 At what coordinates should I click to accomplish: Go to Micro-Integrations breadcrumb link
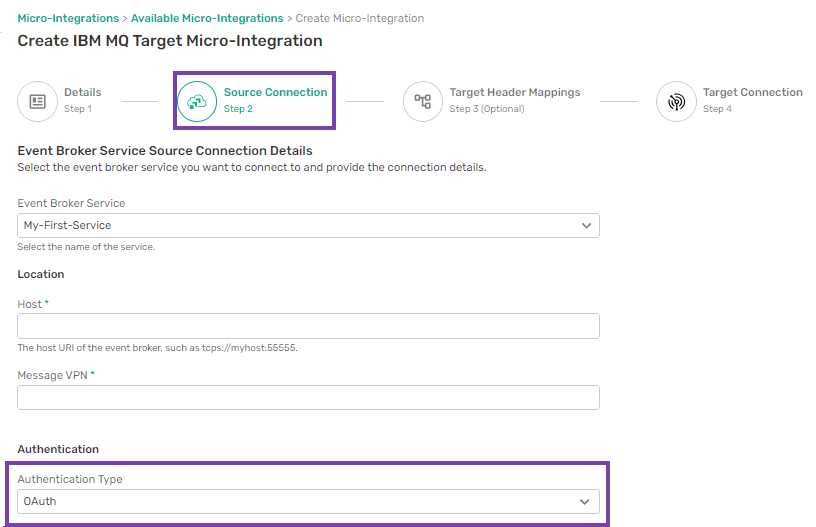(x=68, y=18)
